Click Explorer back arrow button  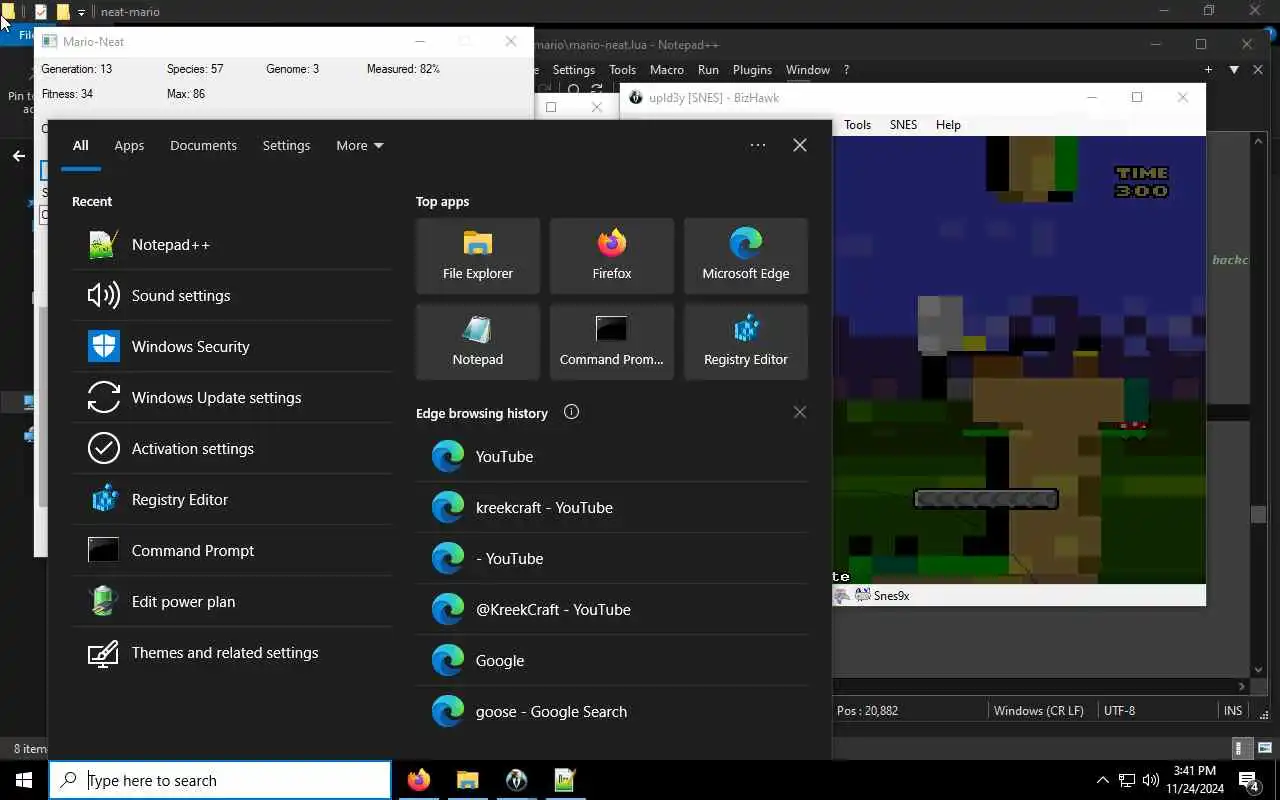(18, 156)
